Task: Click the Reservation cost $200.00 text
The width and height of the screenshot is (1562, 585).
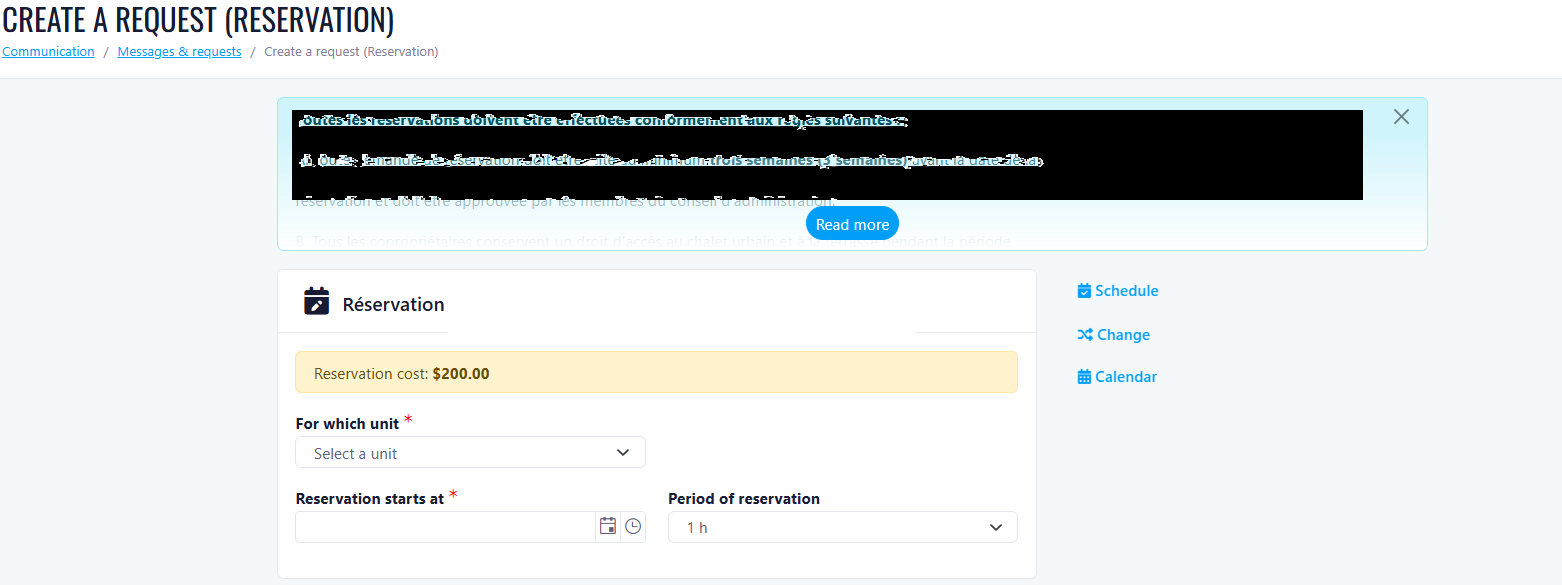Action: [x=402, y=373]
